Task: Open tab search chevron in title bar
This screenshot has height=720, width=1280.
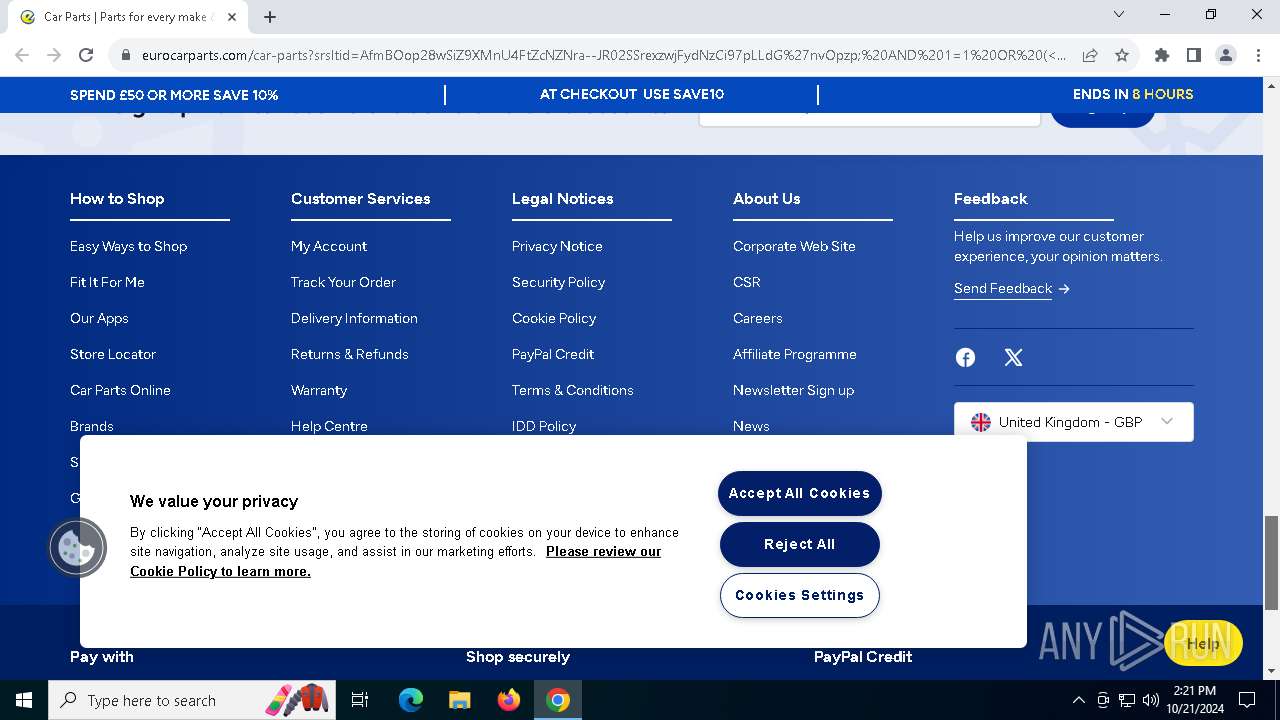Action: (1119, 14)
